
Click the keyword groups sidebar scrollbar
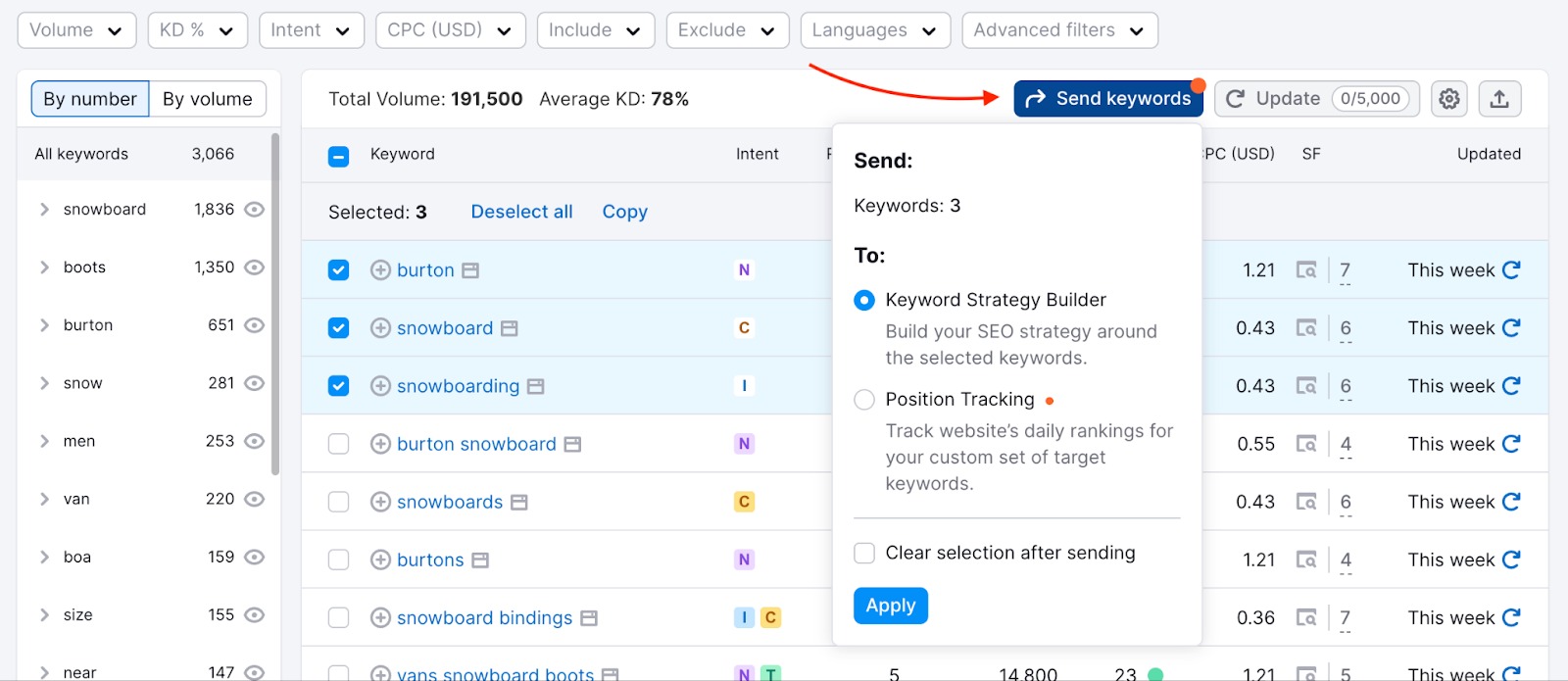(275, 304)
